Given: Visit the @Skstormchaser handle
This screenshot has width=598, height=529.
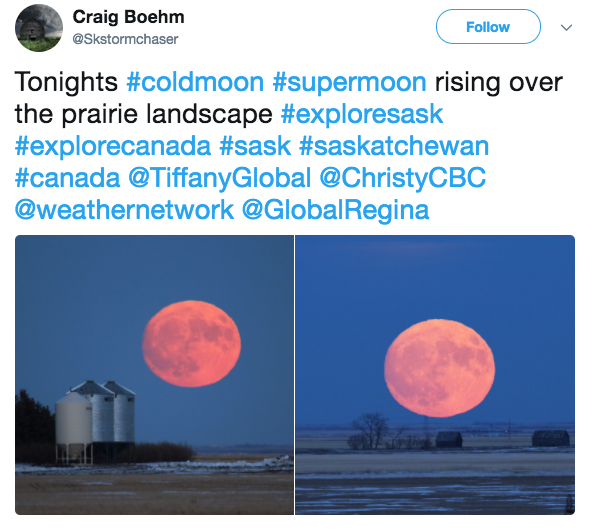Looking at the screenshot, I should (125, 39).
